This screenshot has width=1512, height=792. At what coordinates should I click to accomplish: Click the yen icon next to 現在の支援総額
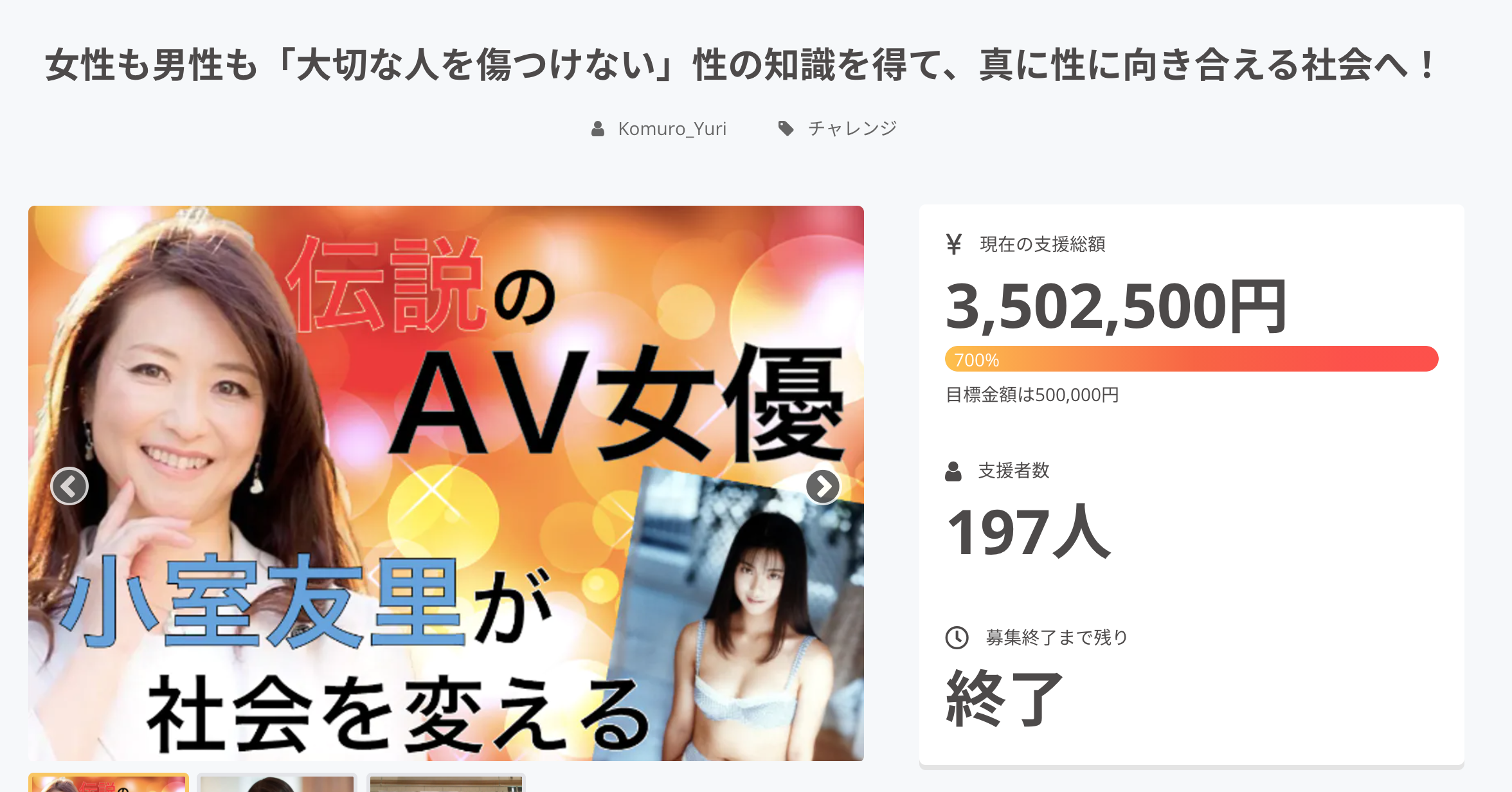pos(954,244)
